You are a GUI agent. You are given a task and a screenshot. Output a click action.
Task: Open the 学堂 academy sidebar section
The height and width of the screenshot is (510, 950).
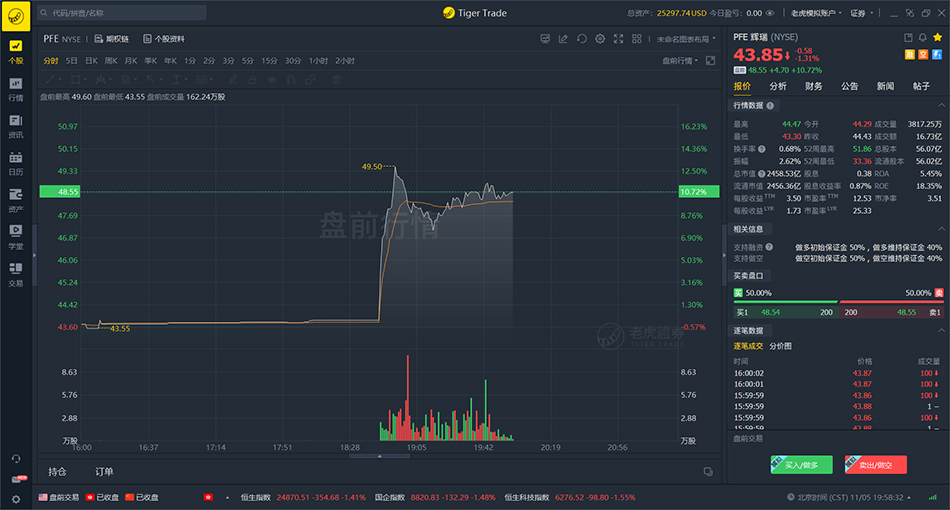tap(16, 237)
